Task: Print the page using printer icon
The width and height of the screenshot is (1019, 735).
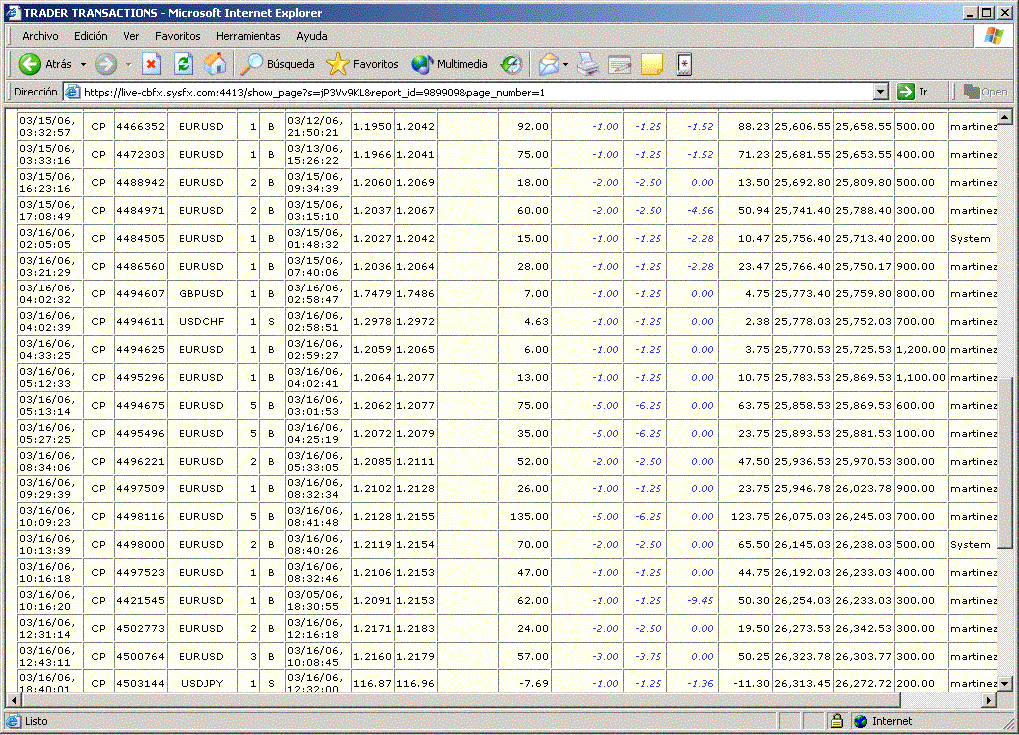Action: [x=588, y=64]
